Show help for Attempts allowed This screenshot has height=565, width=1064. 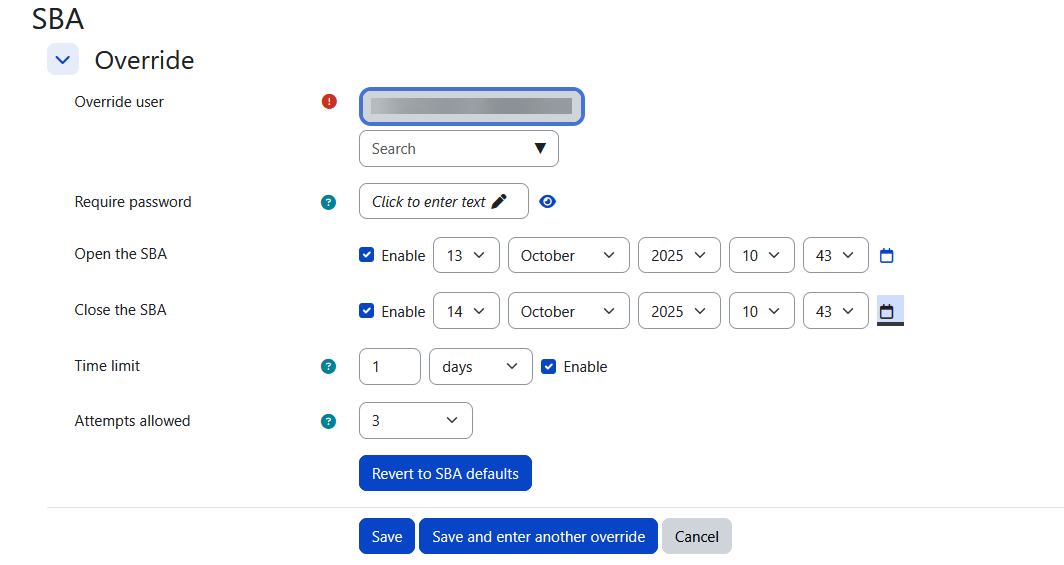[x=328, y=421]
